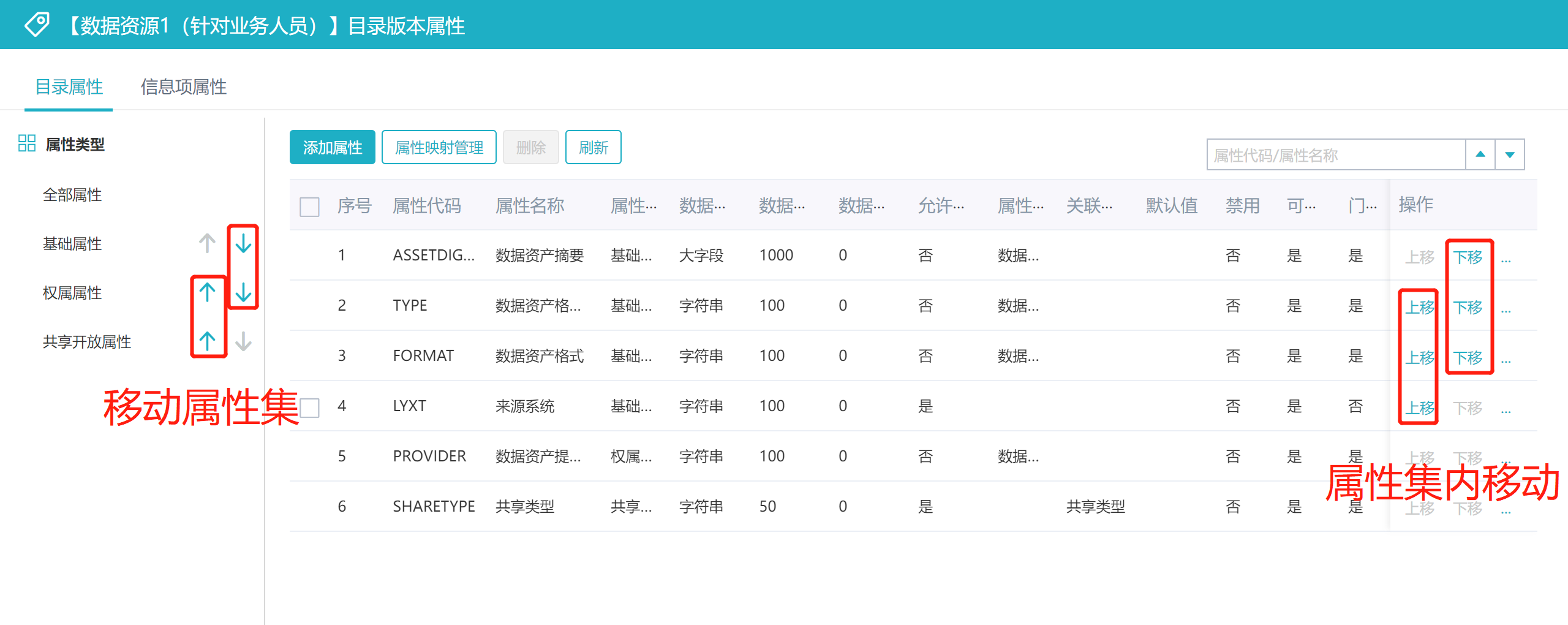Move 基础属性 up with its arrow

[208, 243]
